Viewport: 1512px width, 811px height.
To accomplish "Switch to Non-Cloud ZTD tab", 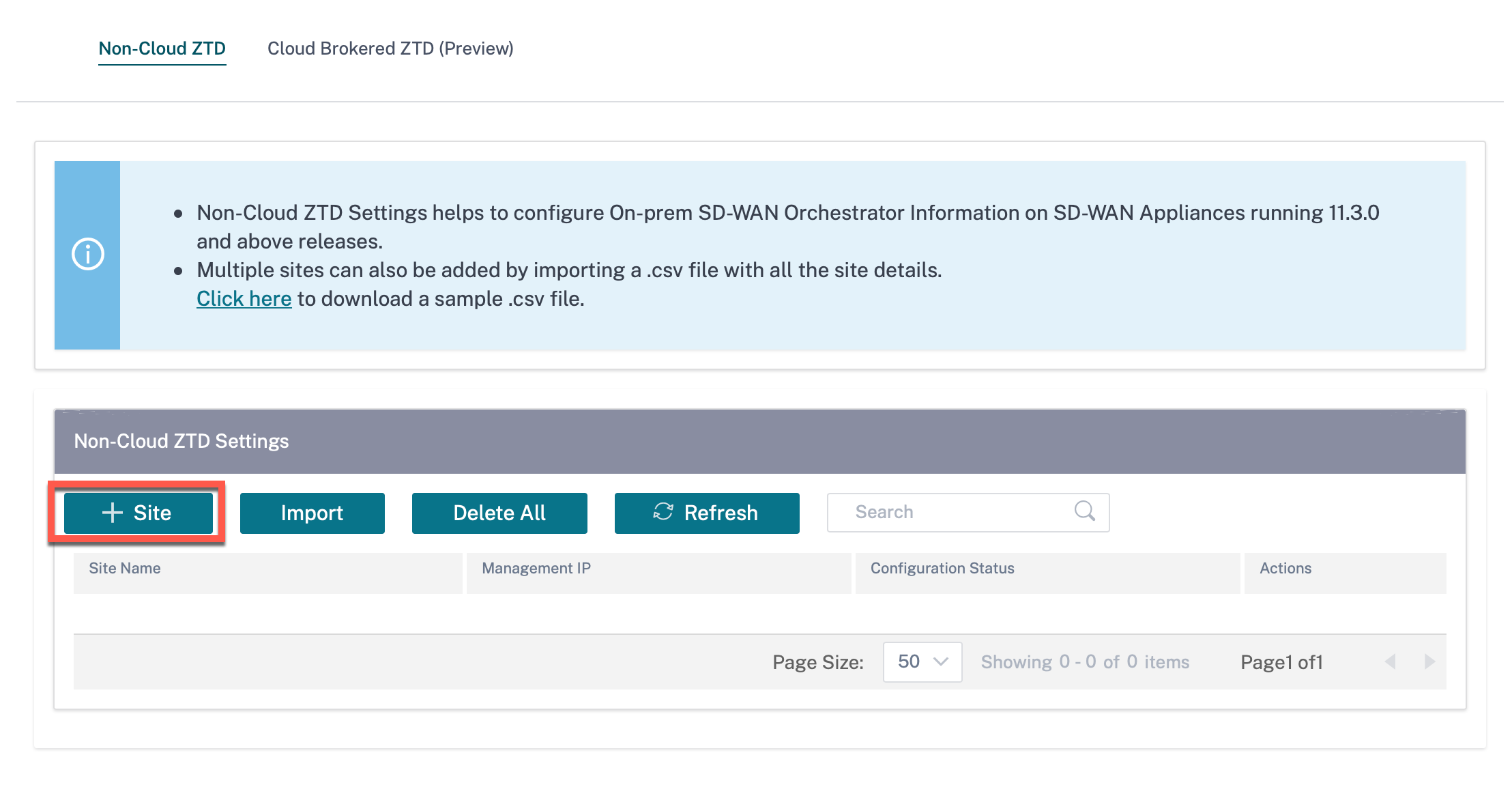I will (x=162, y=48).
